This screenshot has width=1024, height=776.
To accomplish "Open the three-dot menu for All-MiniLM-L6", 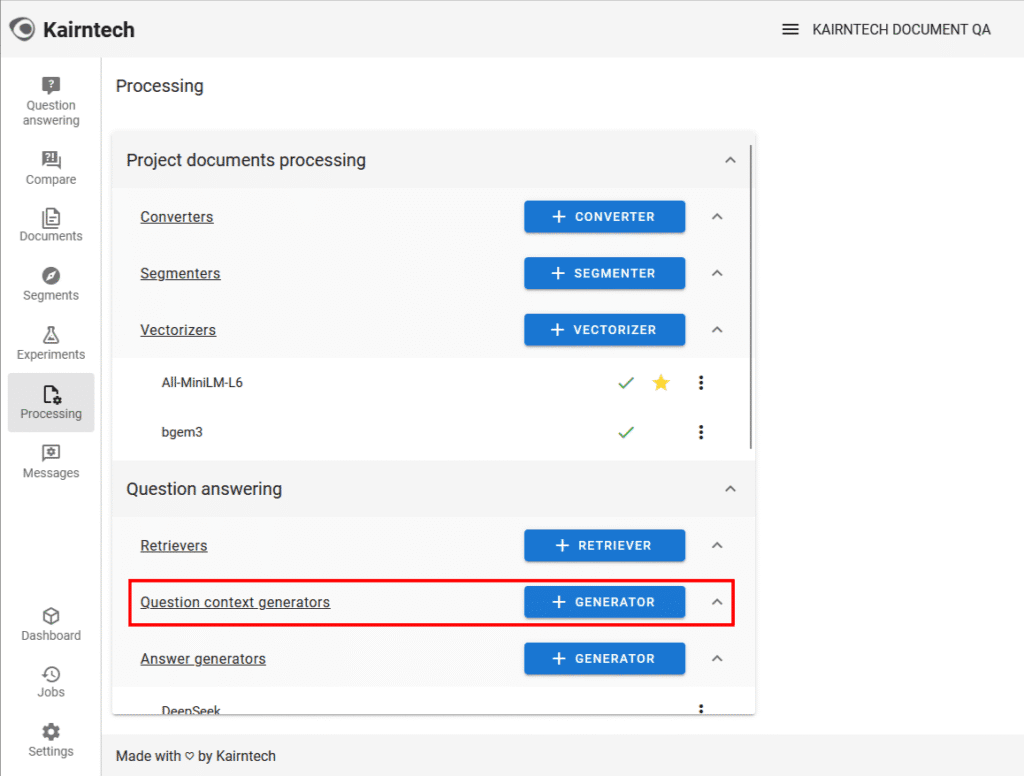I will 701,382.
